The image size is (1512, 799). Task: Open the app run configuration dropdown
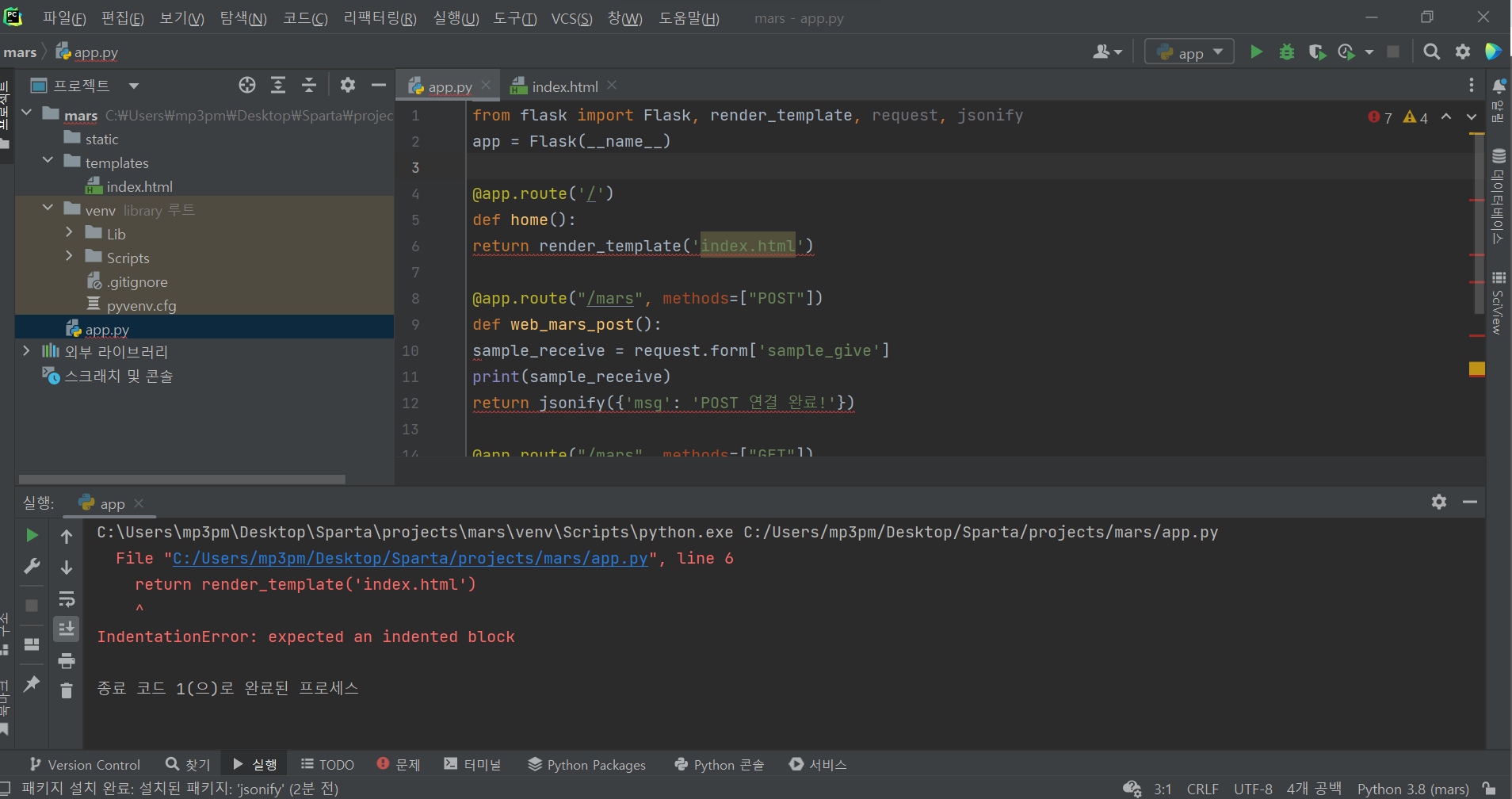[x=1189, y=52]
